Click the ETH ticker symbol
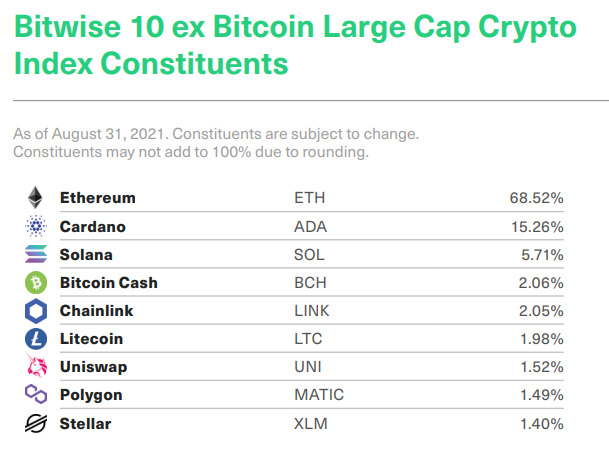Image resolution: width=609 pixels, height=465 pixels. [x=309, y=198]
